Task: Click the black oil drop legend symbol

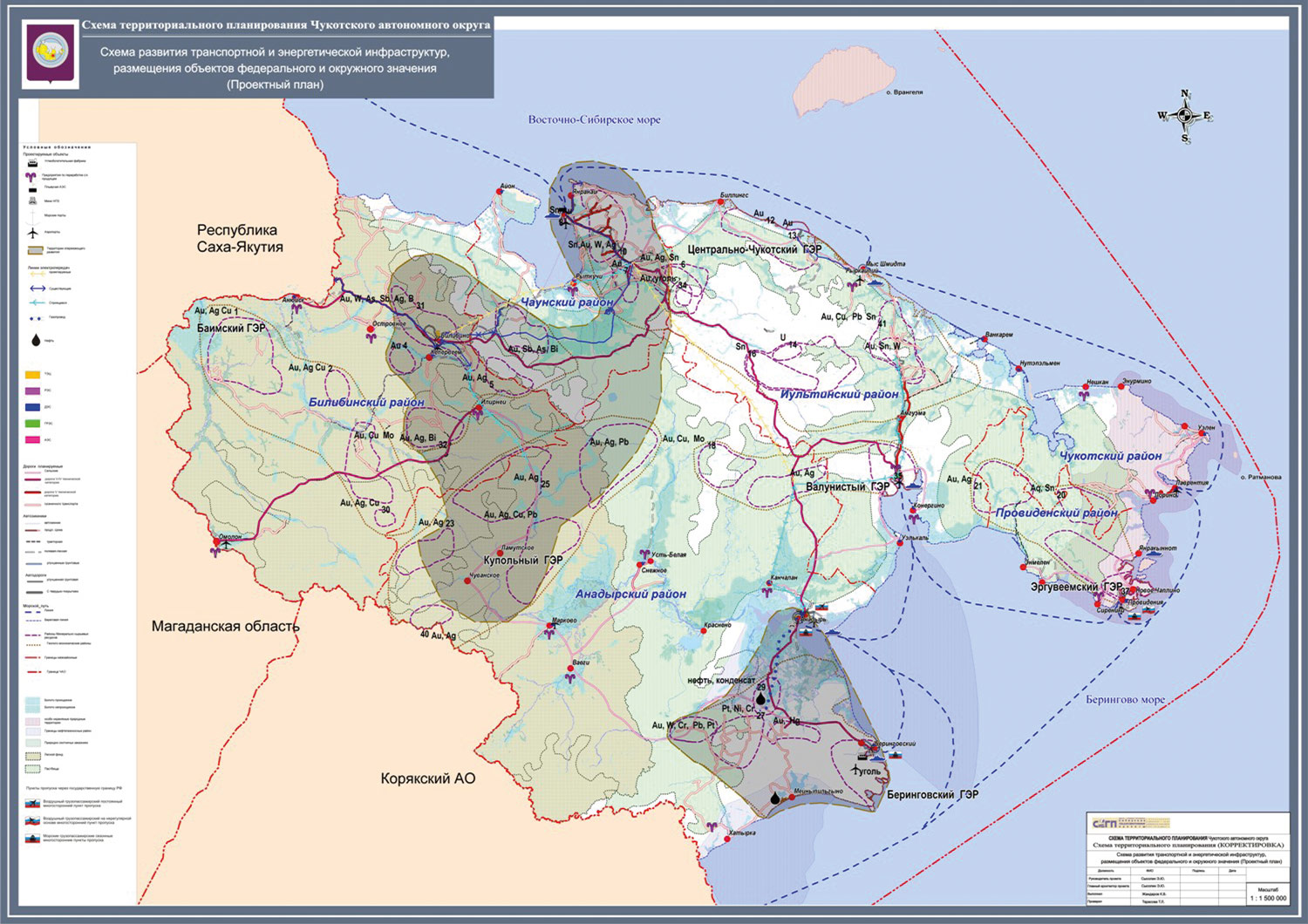Action: pyautogui.click(x=35, y=341)
